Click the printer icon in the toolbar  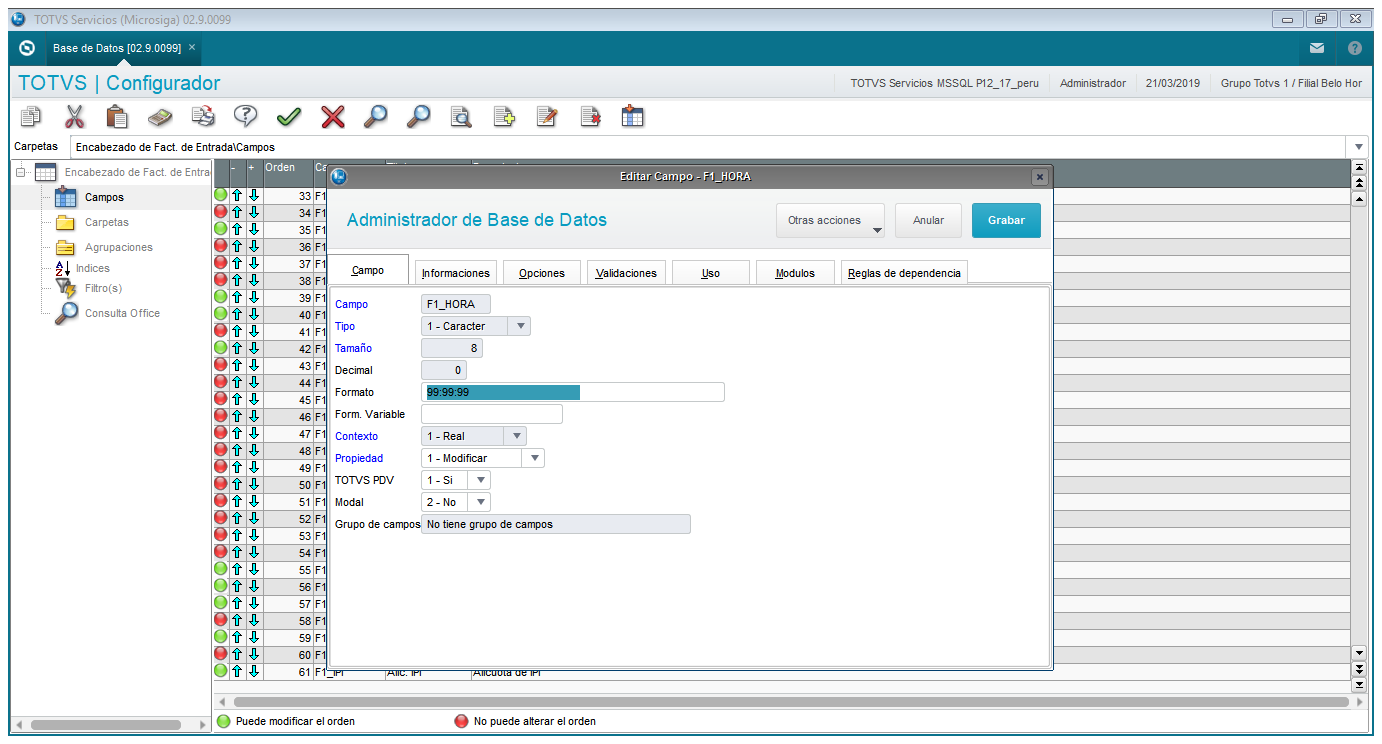203,116
